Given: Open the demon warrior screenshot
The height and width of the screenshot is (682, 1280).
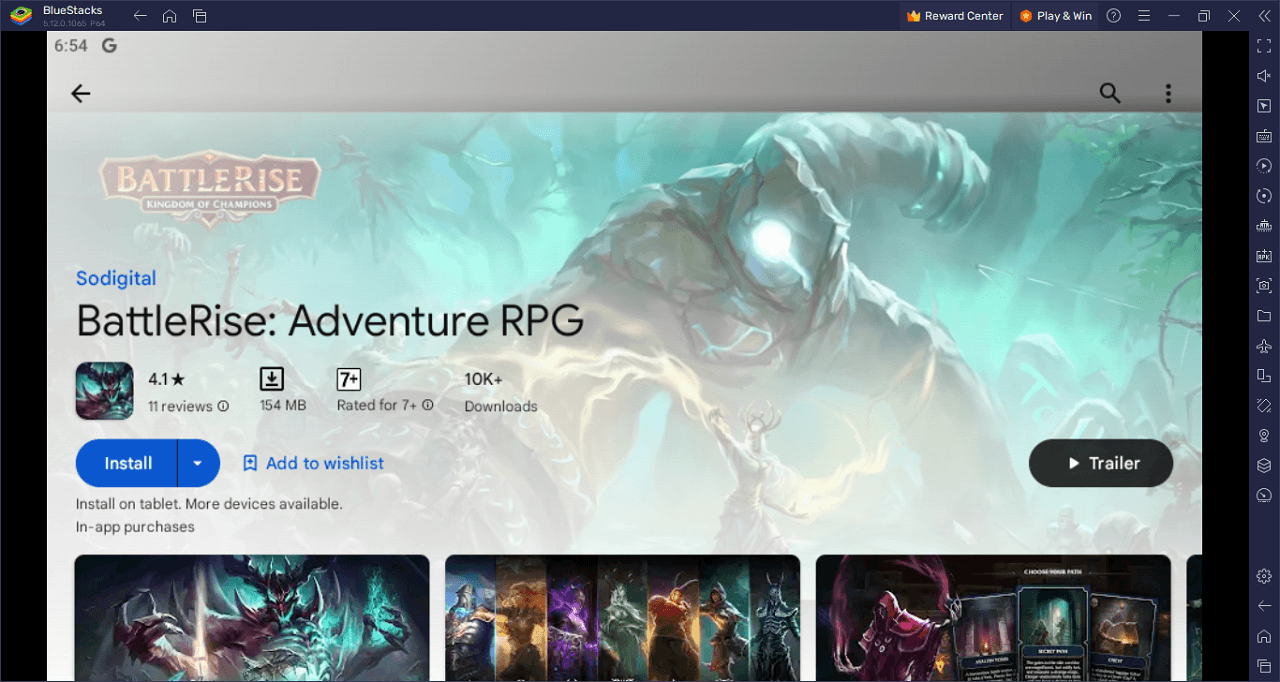Looking at the screenshot, I should coord(252,617).
